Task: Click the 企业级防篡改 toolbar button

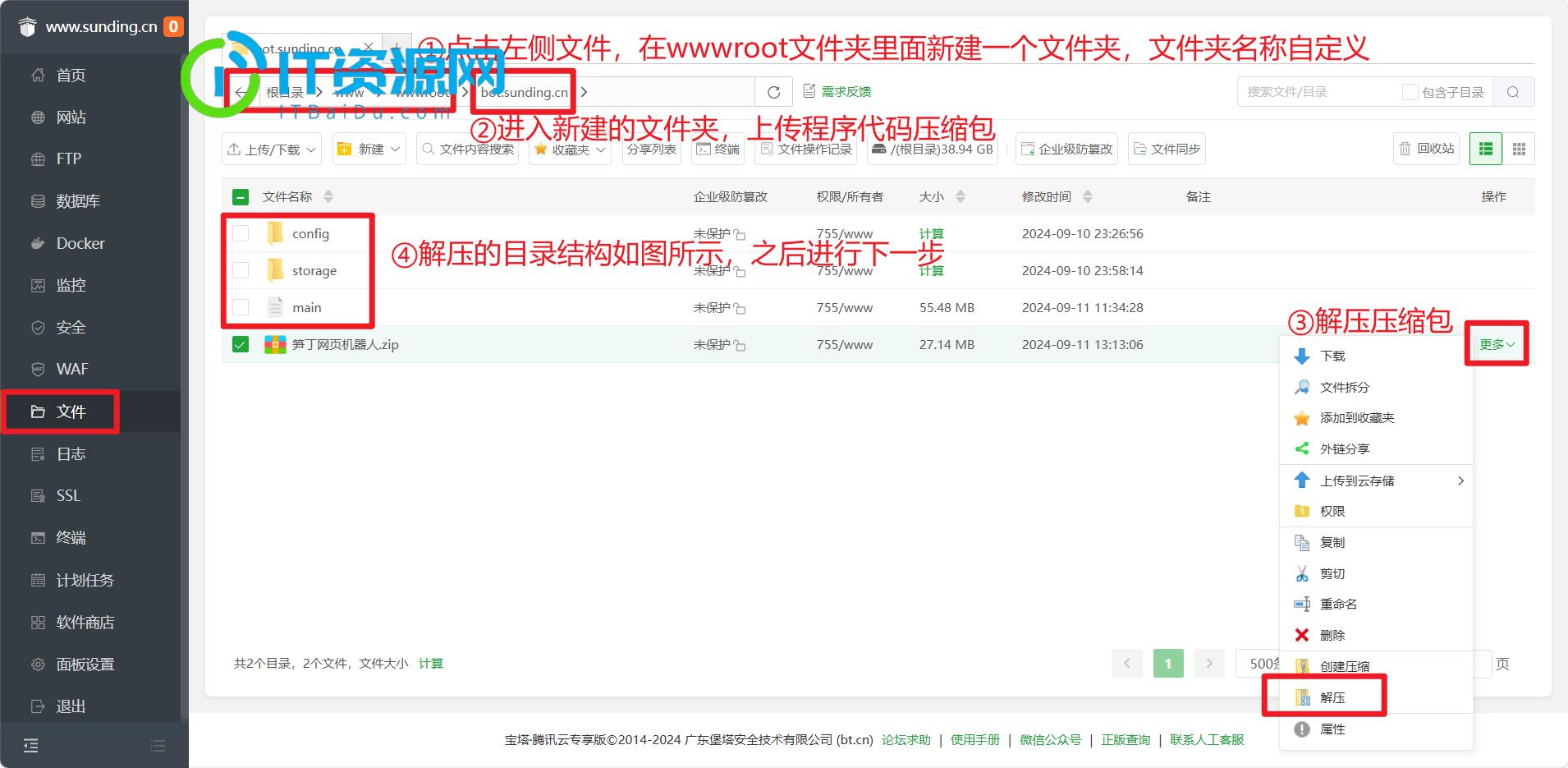Action: click(x=1066, y=149)
